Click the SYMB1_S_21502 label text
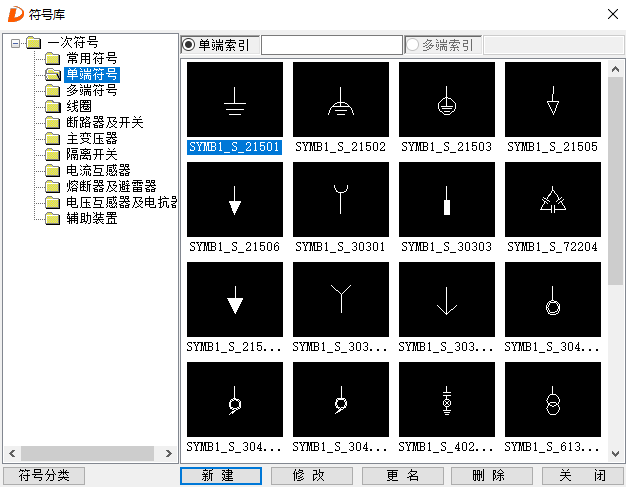The height and width of the screenshot is (487, 626). click(341, 147)
